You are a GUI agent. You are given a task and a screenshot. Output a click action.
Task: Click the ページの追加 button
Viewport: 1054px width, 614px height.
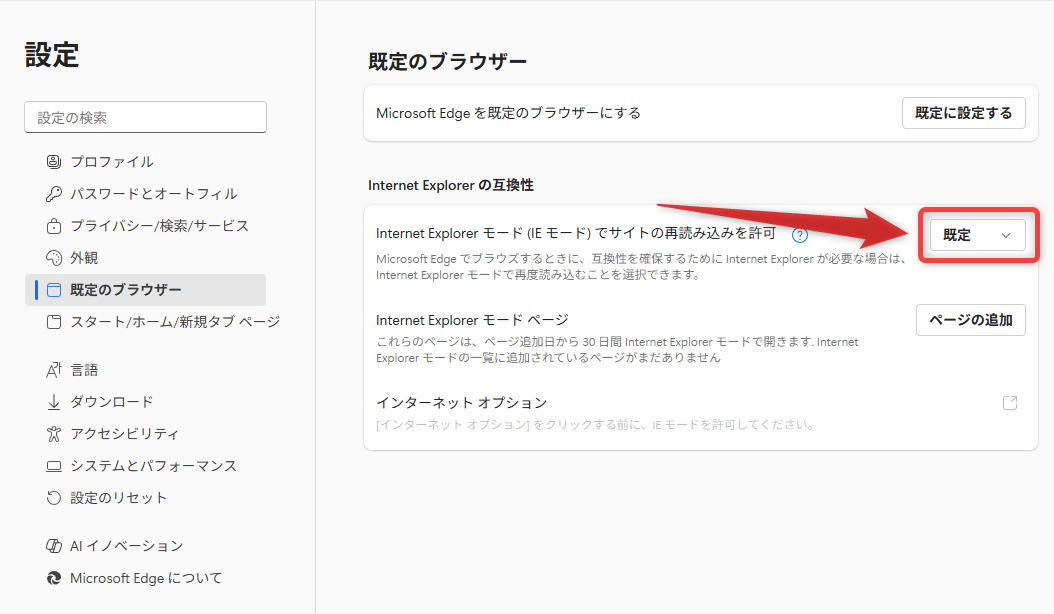point(970,320)
